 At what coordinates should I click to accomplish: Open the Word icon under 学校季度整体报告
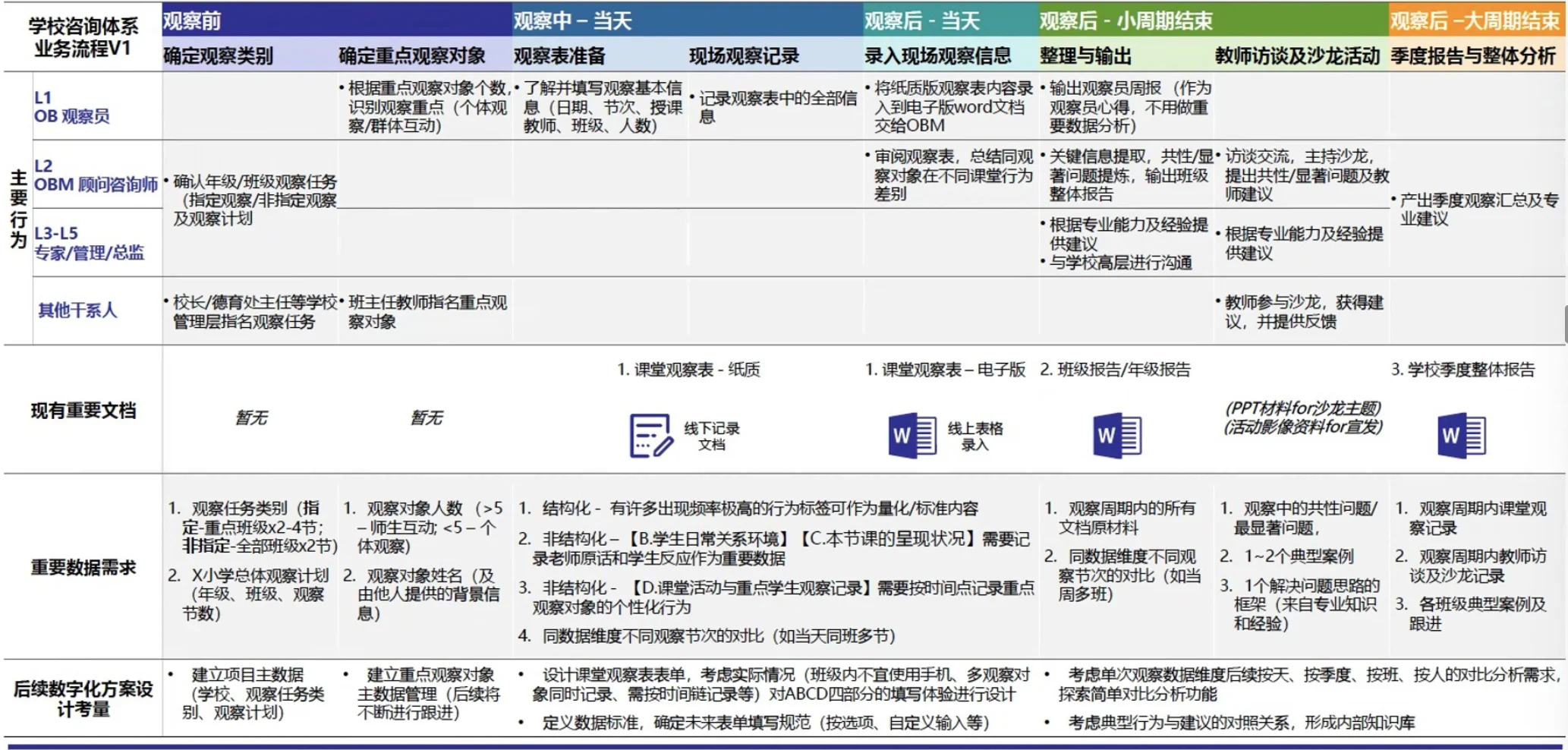click(1461, 436)
